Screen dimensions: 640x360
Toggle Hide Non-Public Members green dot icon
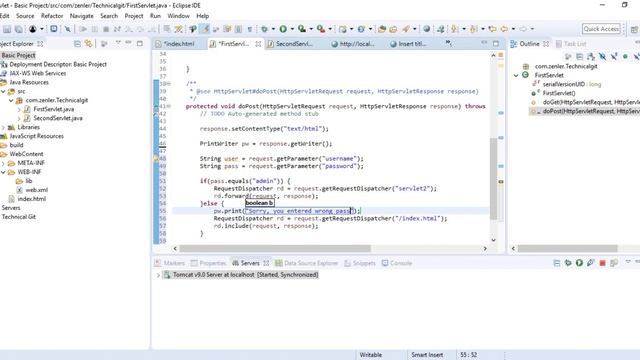(x=625, y=57)
